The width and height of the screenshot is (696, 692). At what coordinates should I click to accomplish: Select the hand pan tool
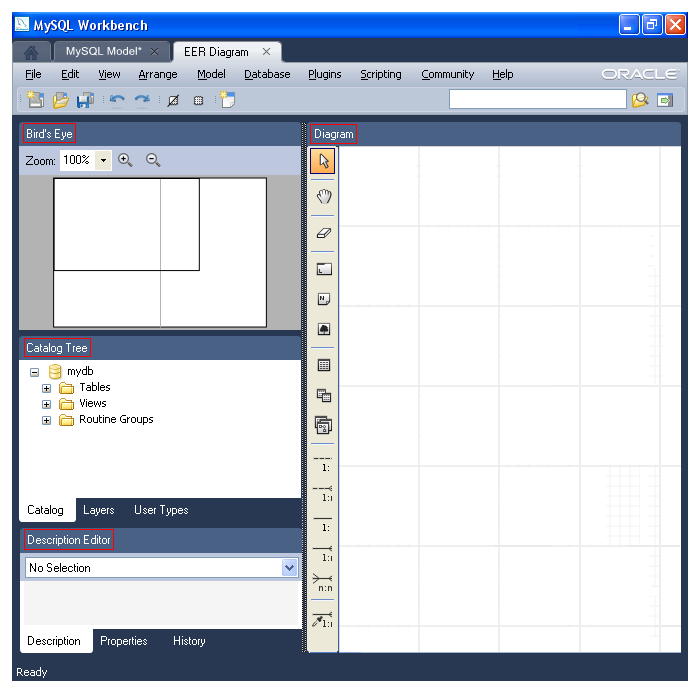click(324, 196)
